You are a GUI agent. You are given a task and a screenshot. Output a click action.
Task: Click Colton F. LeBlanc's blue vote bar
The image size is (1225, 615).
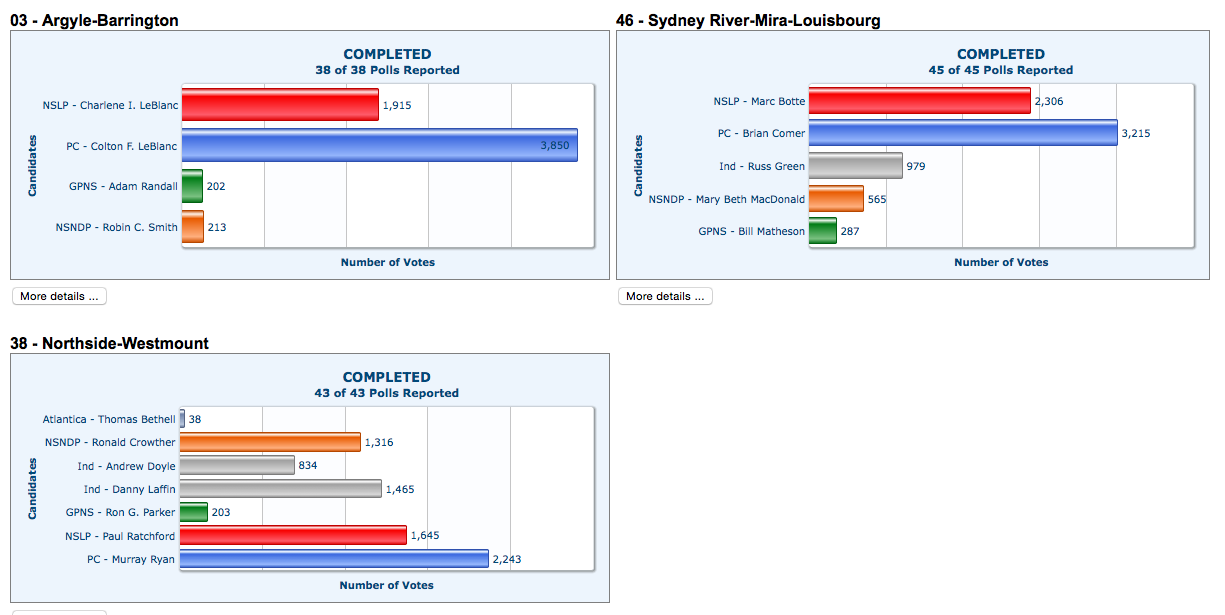click(x=379, y=145)
